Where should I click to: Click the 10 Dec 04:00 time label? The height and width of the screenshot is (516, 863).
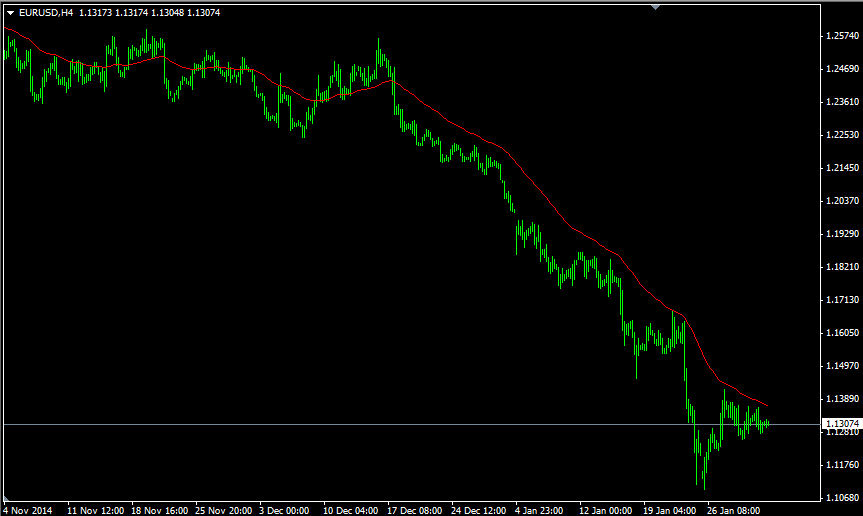click(351, 510)
